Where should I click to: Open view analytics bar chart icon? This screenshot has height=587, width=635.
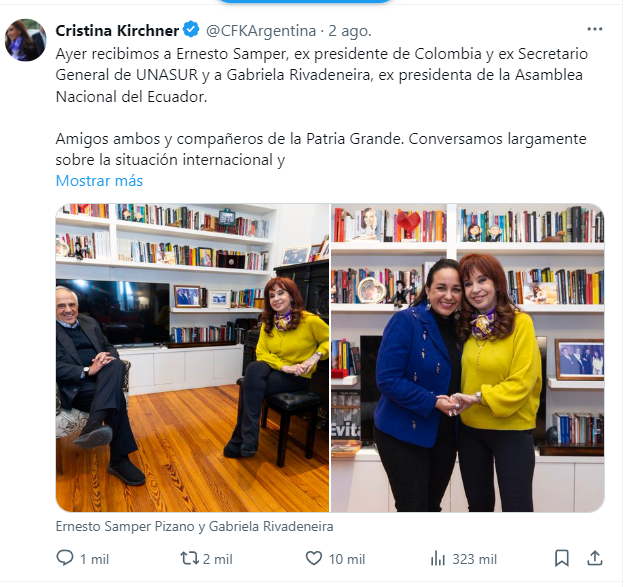pyautogui.click(x=438, y=558)
